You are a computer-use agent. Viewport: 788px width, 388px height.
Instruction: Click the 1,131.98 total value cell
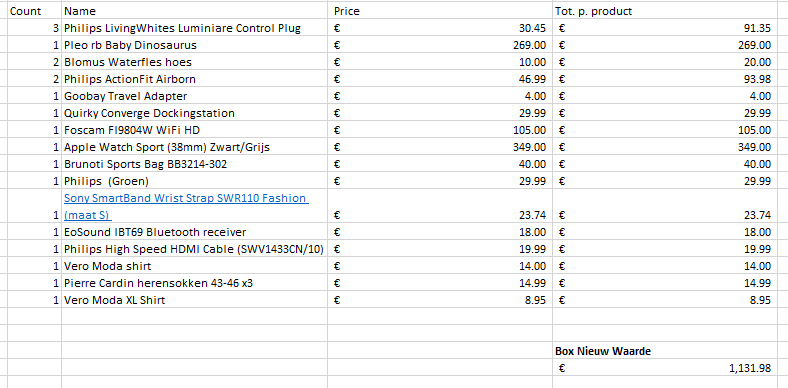coord(665,368)
